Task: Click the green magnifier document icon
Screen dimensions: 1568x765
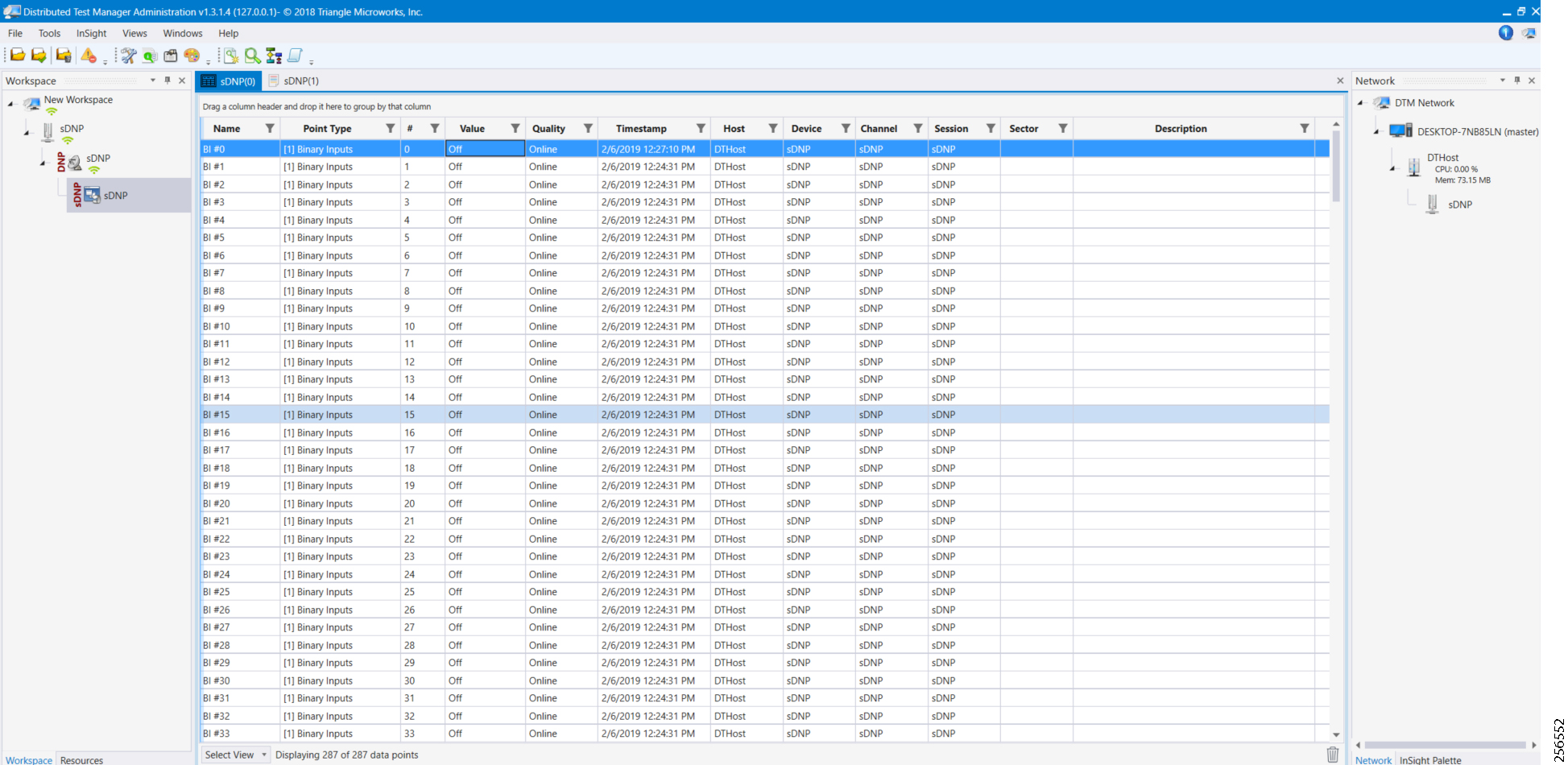Action: point(150,56)
